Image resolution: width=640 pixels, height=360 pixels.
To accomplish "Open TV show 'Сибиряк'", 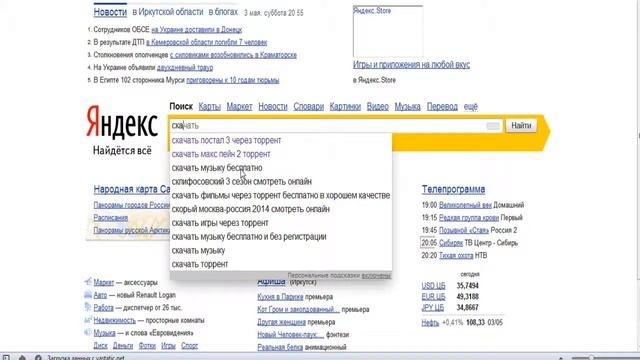I will click(x=451, y=243).
